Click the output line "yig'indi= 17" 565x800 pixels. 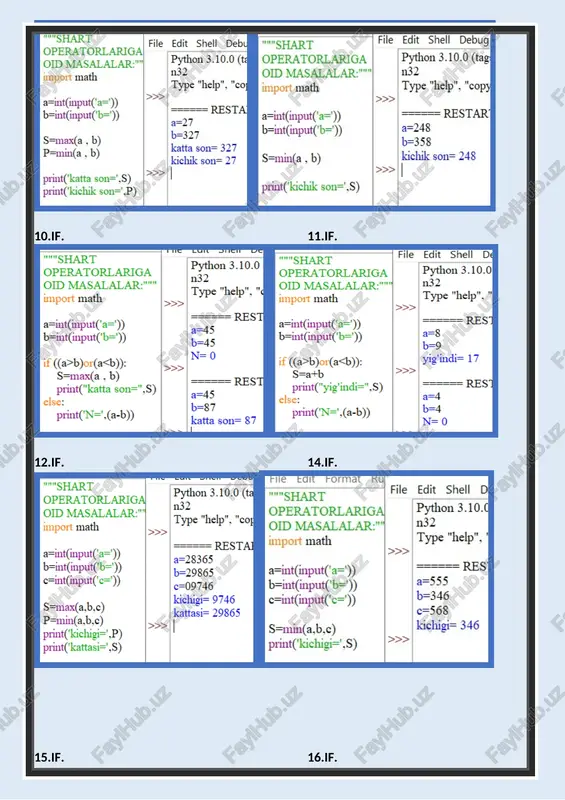click(x=451, y=359)
